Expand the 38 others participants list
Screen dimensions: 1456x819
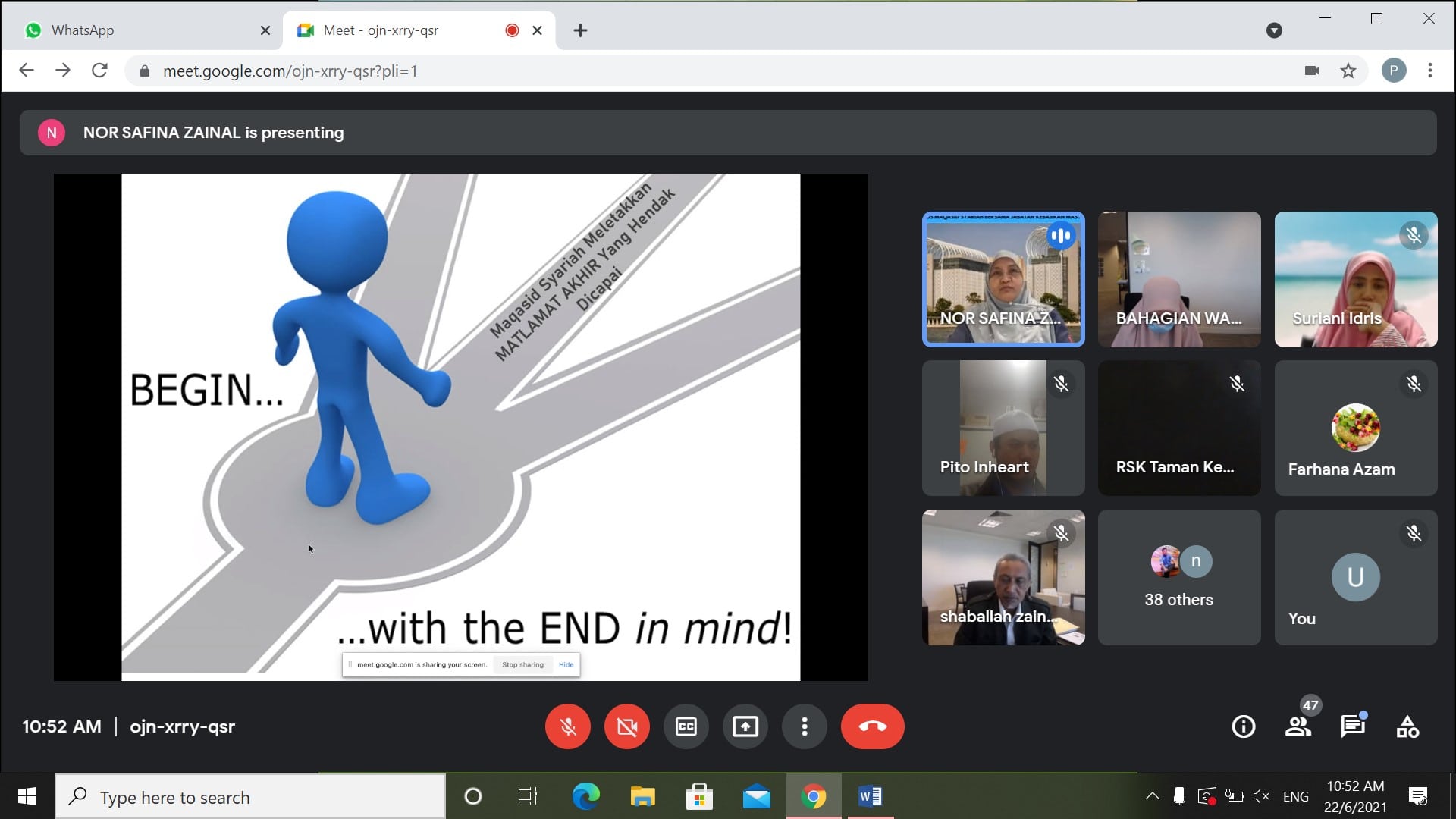coord(1179,578)
